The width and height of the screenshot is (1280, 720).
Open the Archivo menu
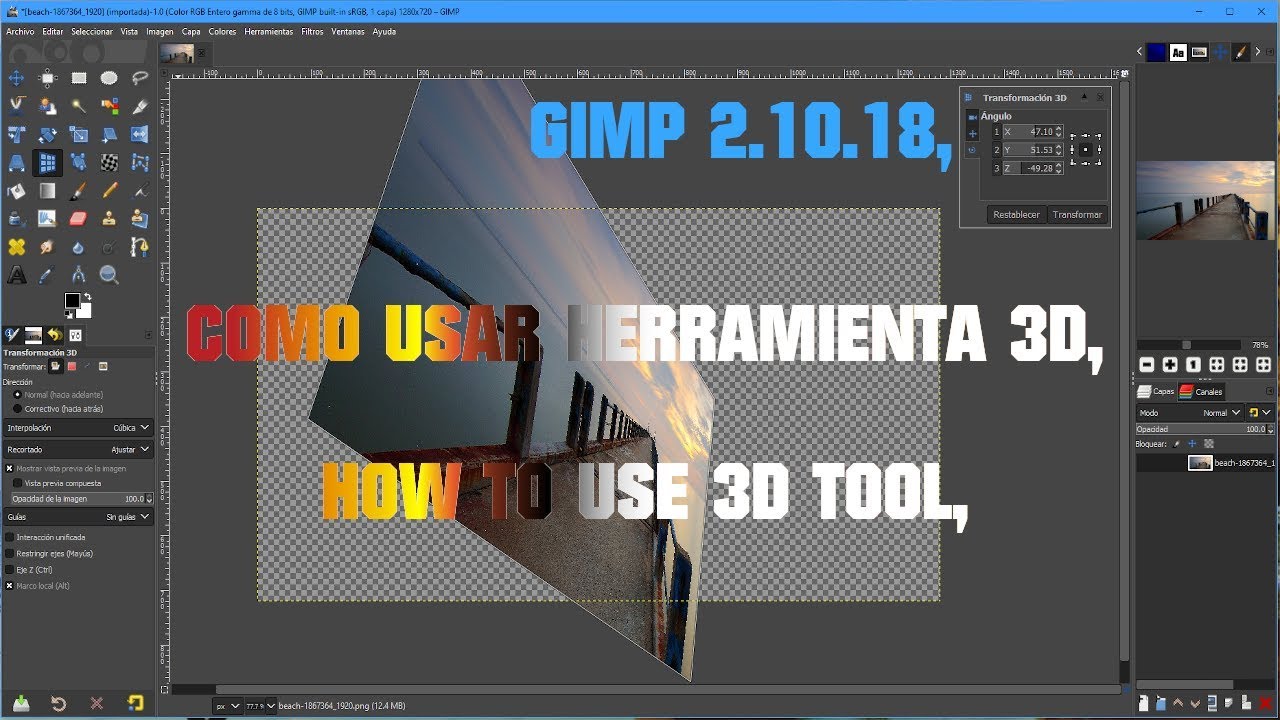20,31
